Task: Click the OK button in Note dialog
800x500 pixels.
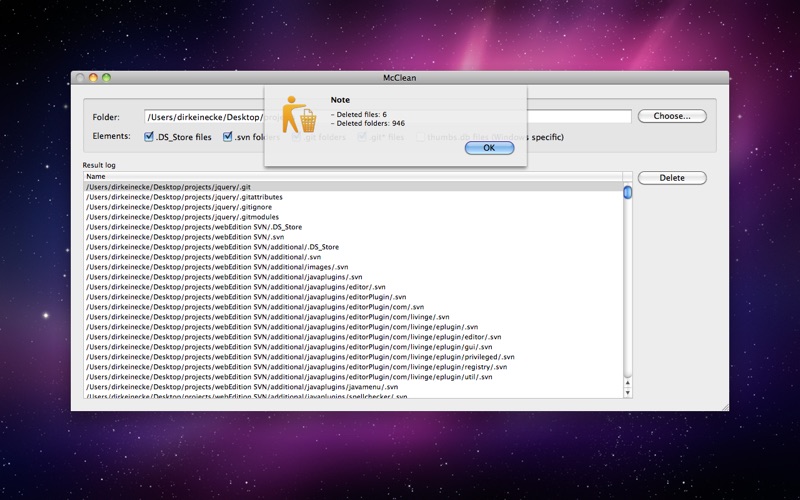Action: tap(489, 148)
